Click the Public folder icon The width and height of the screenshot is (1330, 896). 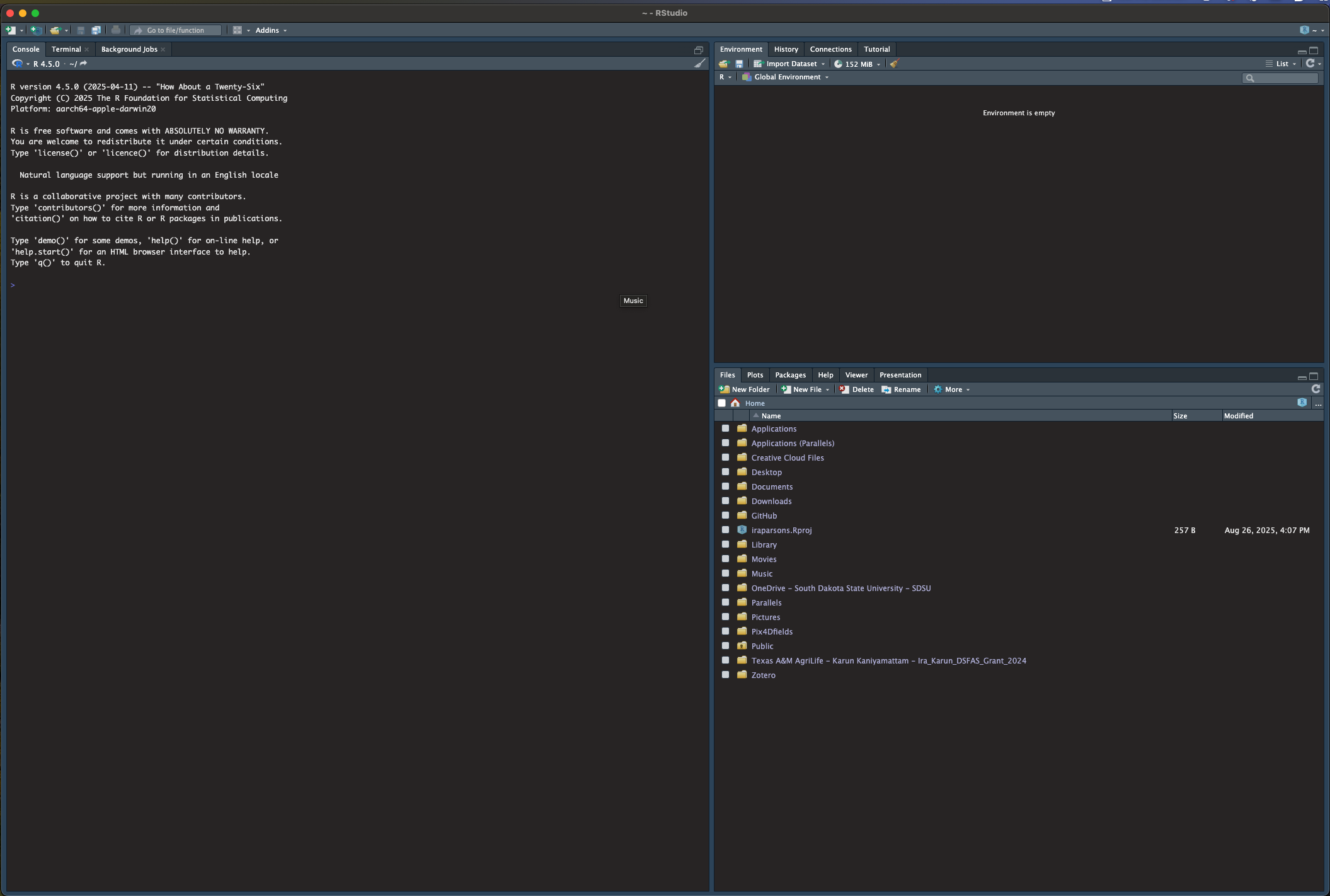[x=742, y=646]
